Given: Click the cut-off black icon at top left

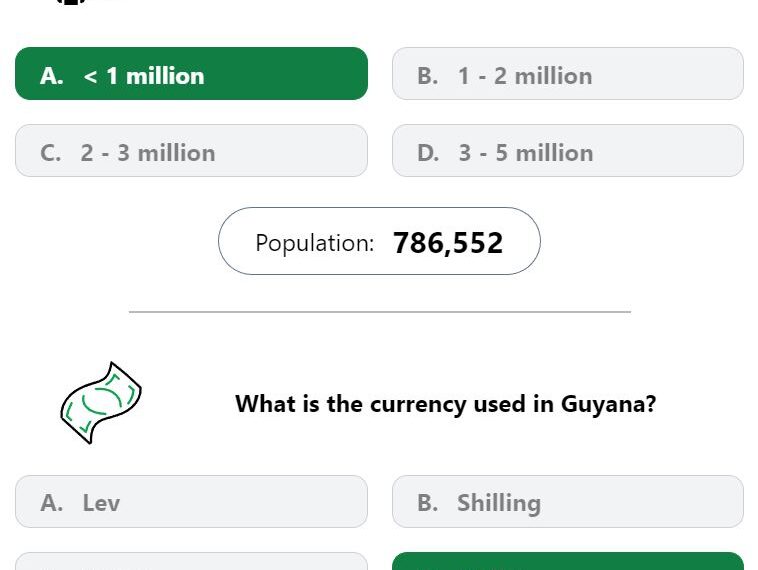Looking at the screenshot, I should click(x=71, y=2).
